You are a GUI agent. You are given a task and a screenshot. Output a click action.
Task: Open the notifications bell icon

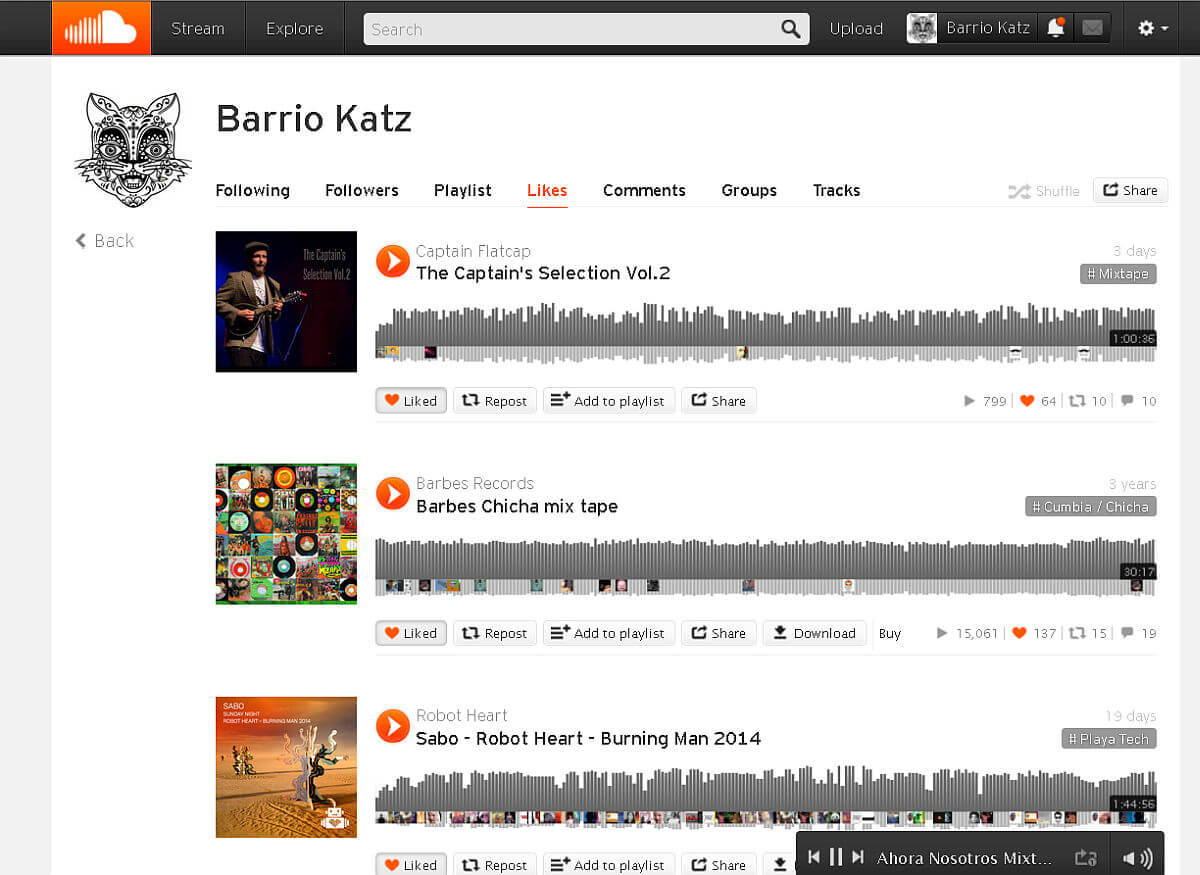pyautogui.click(x=1055, y=28)
